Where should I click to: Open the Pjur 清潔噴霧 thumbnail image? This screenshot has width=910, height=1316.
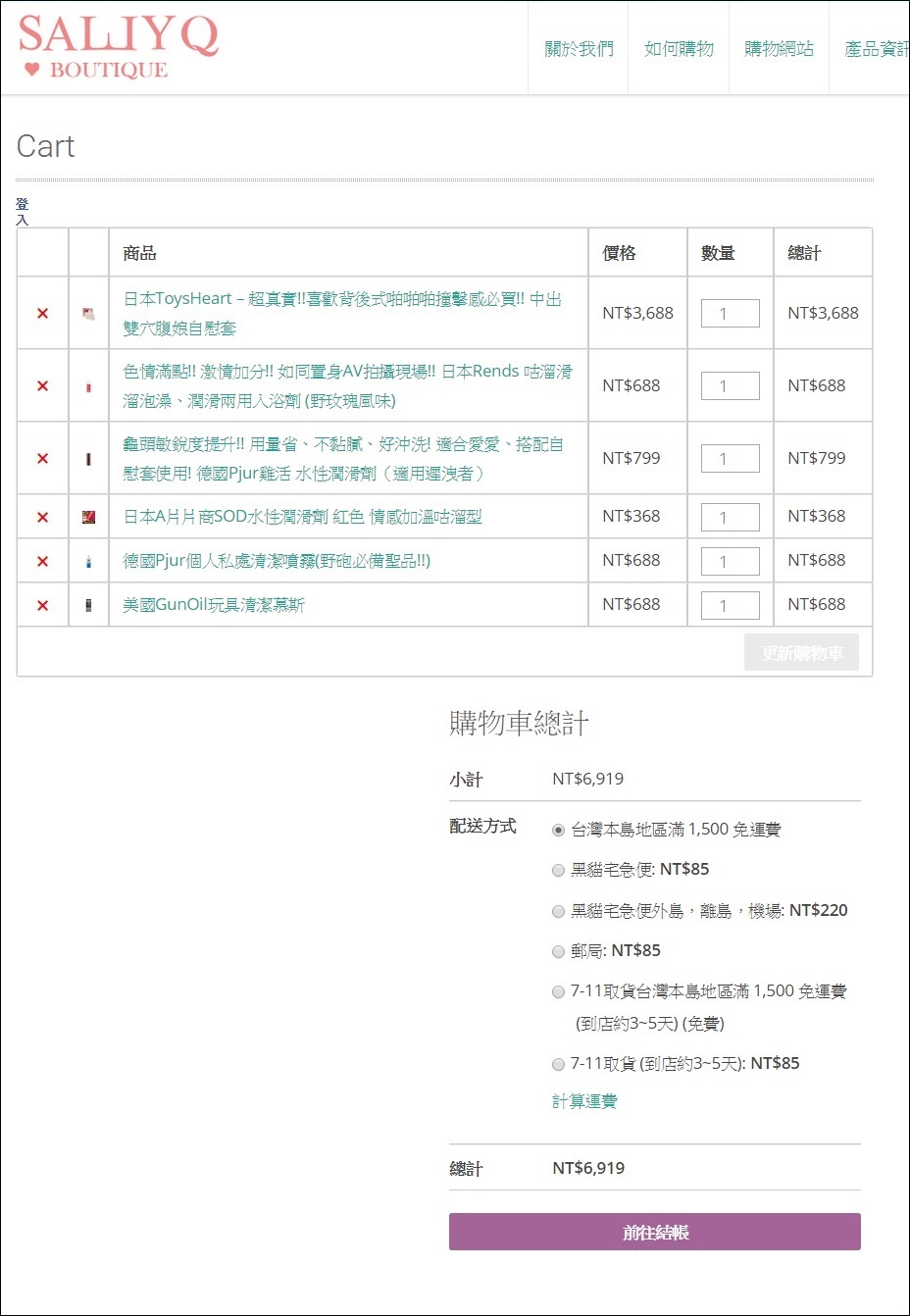[x=88, y=562]
